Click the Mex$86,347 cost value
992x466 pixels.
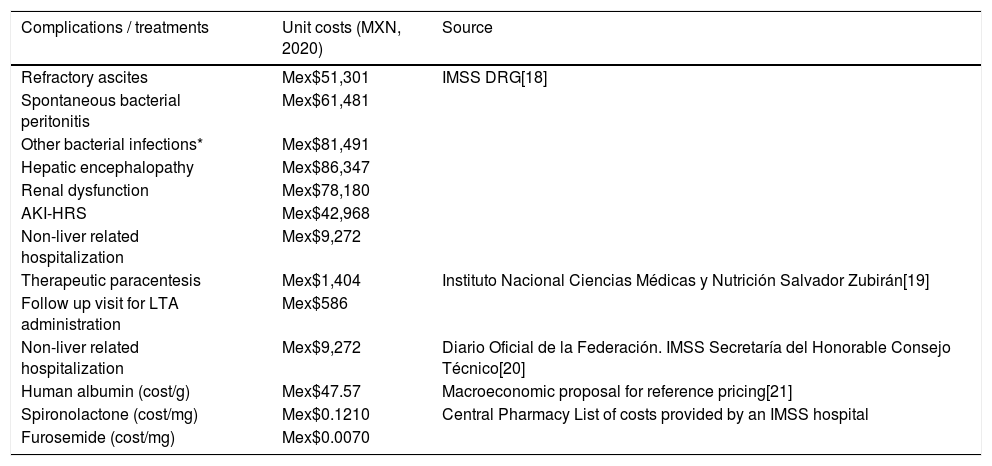[x=326, y=167]
